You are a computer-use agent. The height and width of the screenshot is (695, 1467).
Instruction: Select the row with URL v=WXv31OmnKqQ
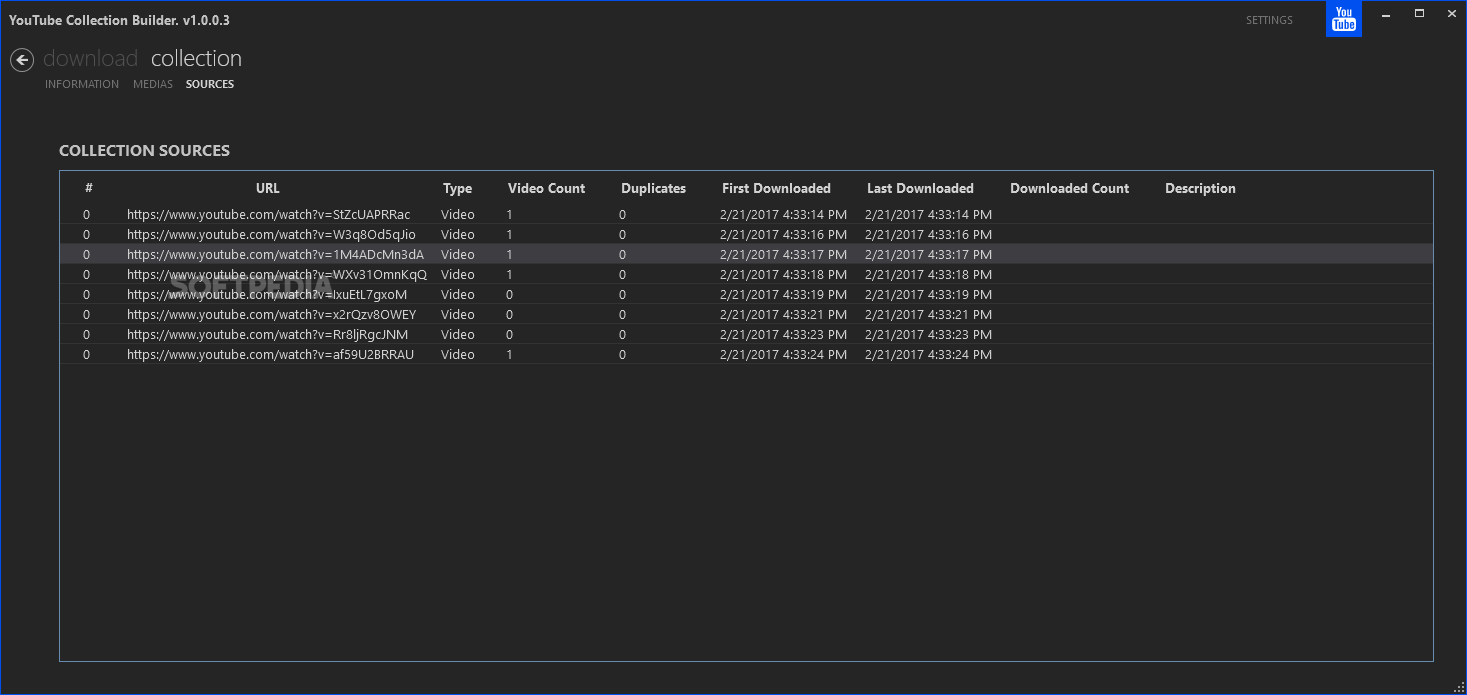tap(746, 274)
